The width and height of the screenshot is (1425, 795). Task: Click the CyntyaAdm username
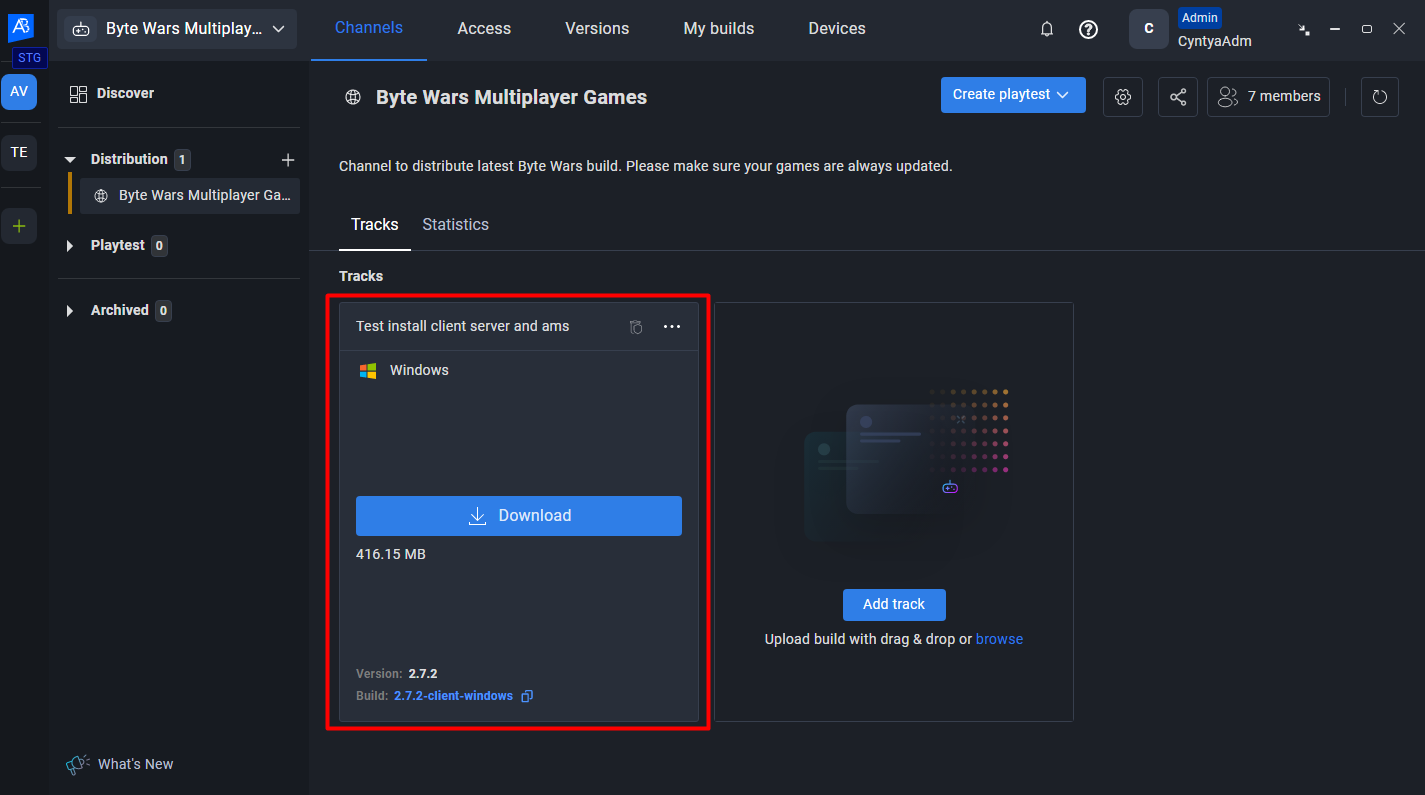click(1214, 41)
